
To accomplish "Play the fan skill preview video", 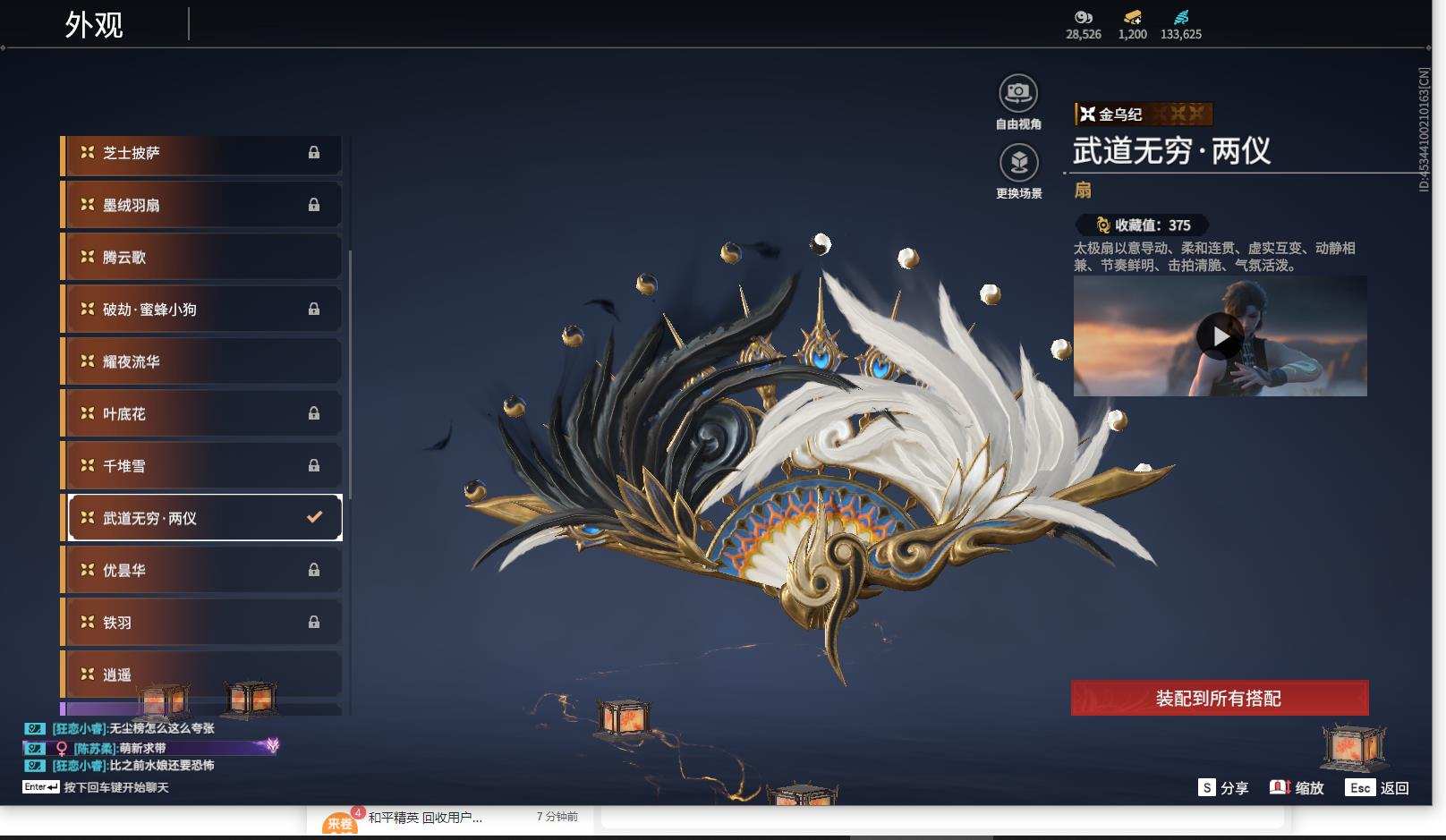I will pyautogui.click(x=1220, y=336).
